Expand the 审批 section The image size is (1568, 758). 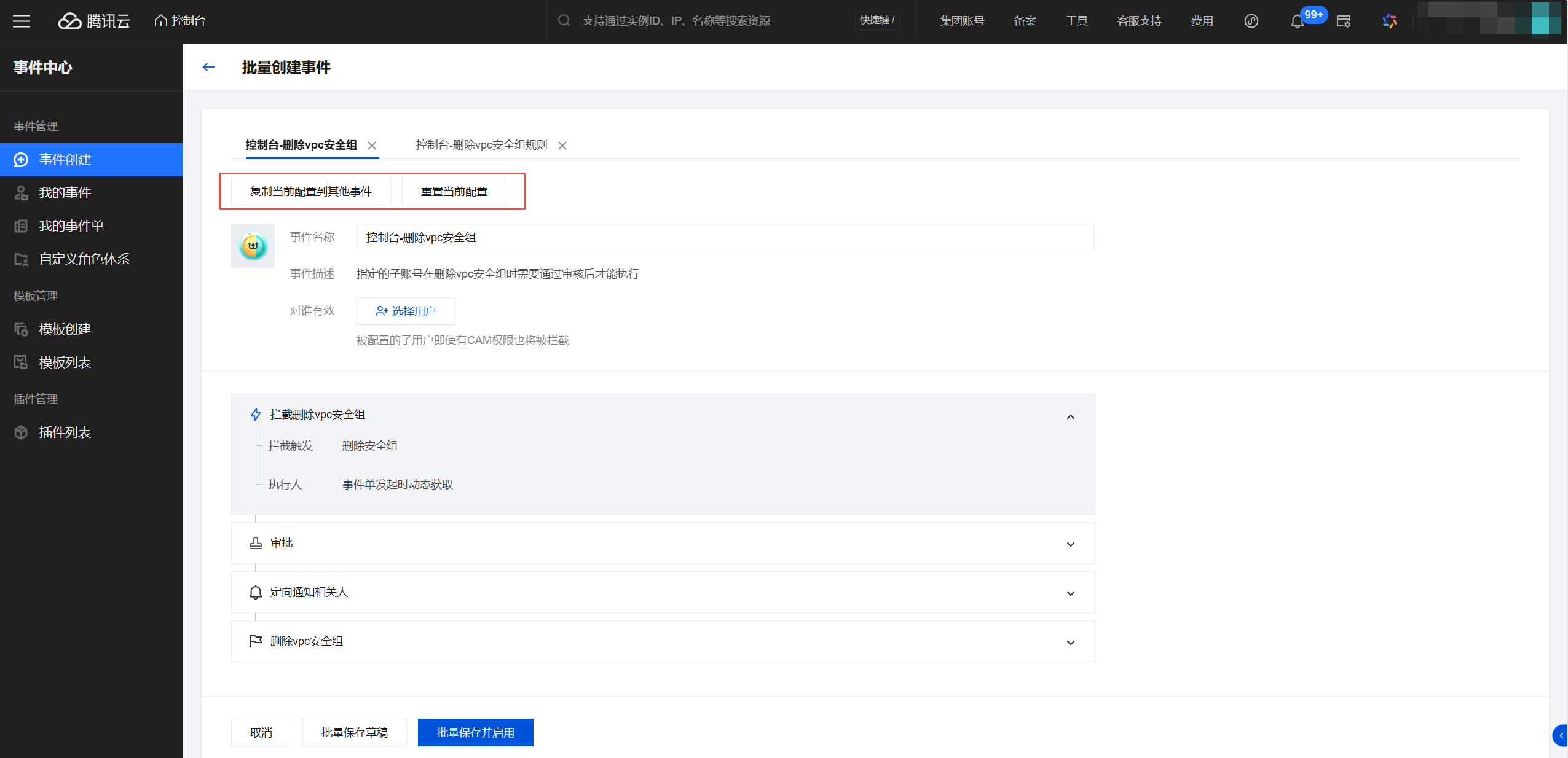click(x=1070, y=544)
